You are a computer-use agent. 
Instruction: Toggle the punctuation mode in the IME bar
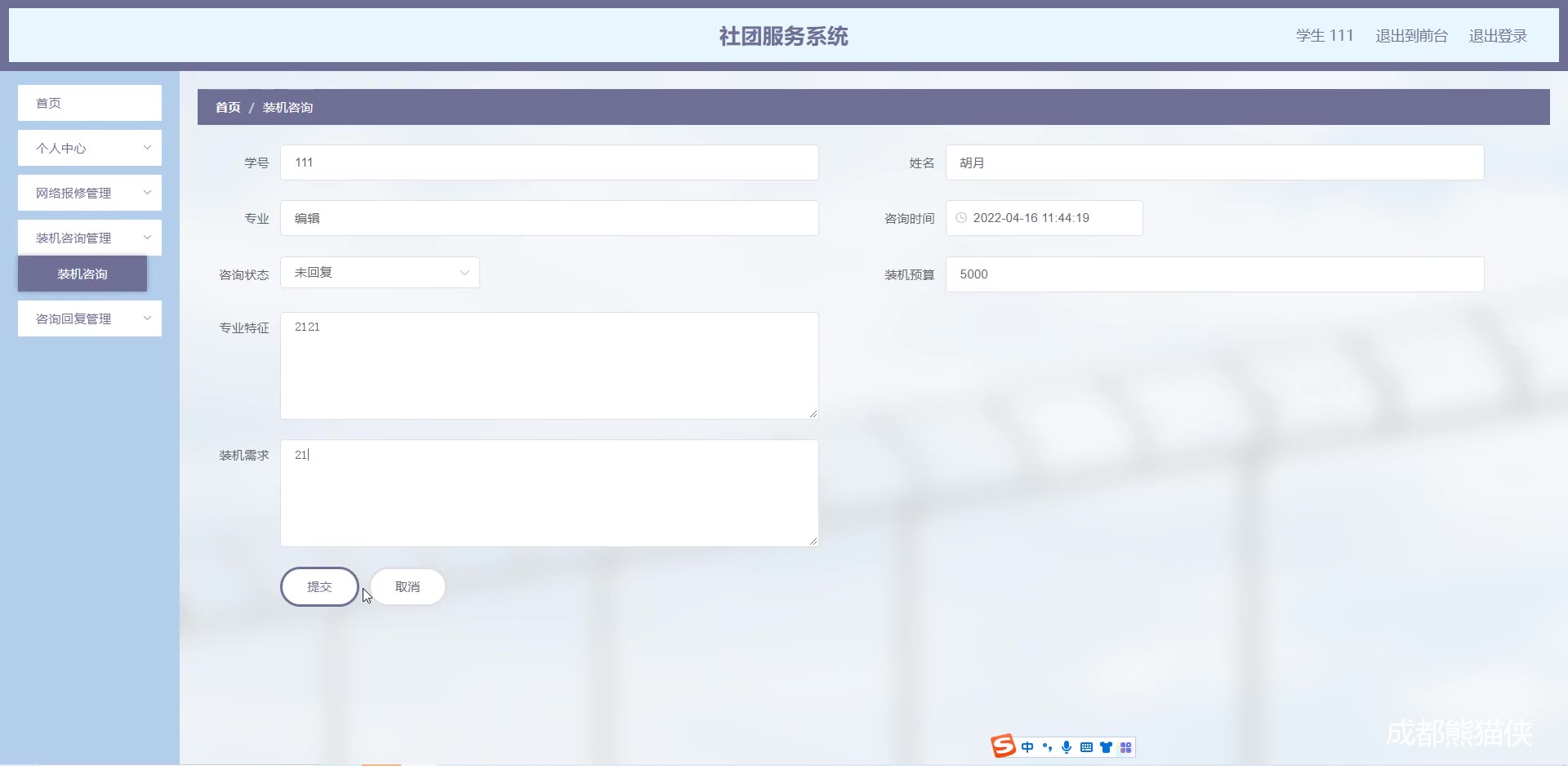(1047, 747)
